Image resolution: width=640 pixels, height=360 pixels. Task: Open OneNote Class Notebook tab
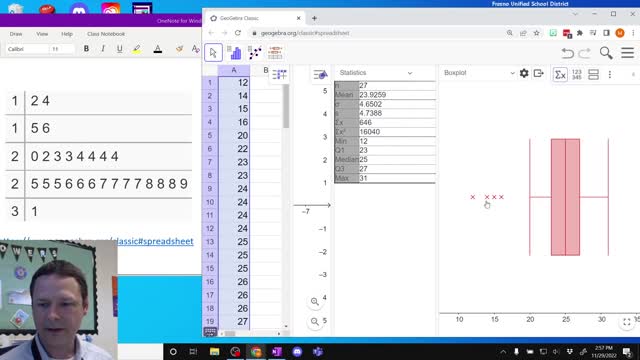(106, 34)
